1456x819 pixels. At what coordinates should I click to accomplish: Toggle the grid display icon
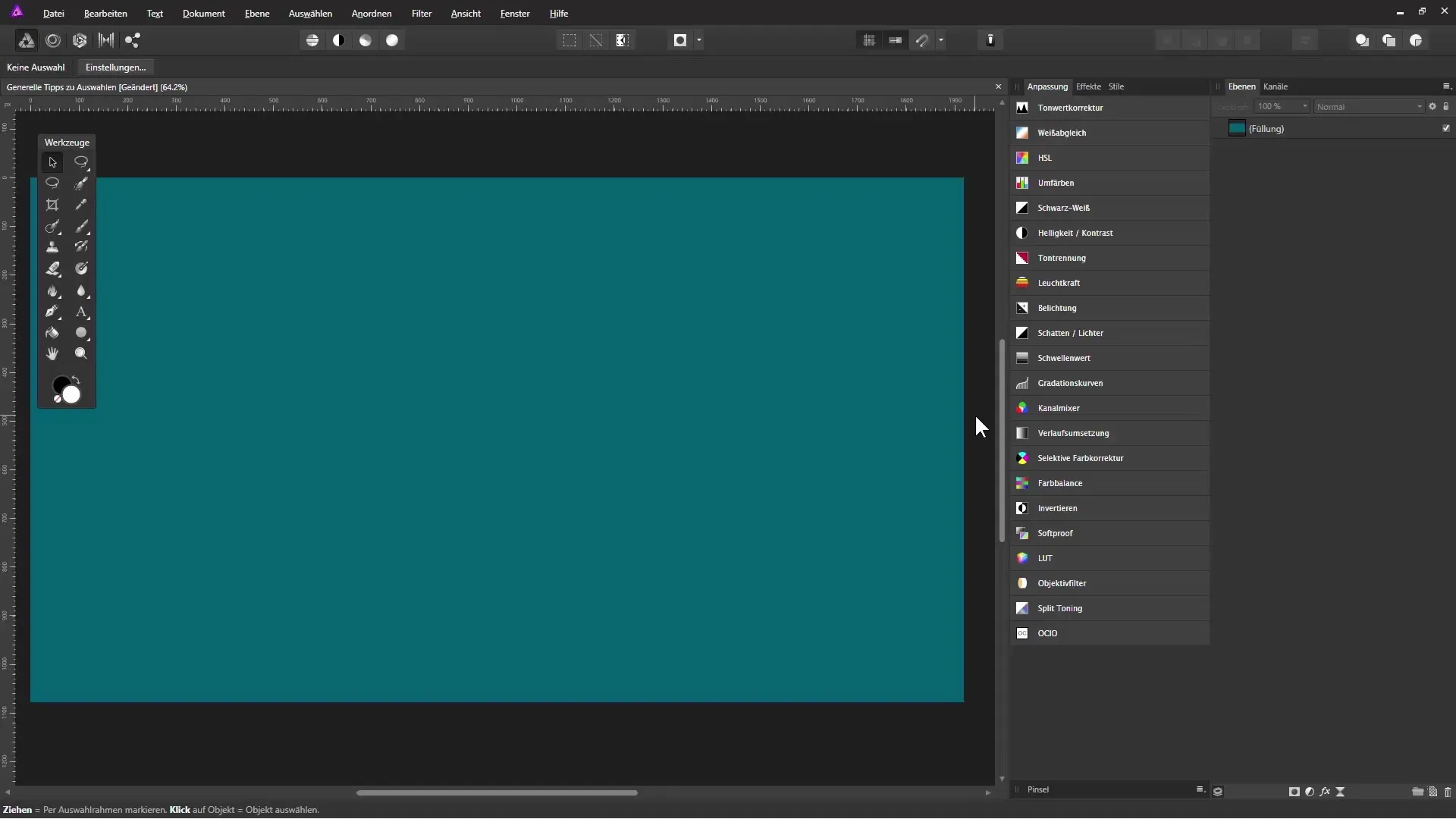(x=869, y=40)
